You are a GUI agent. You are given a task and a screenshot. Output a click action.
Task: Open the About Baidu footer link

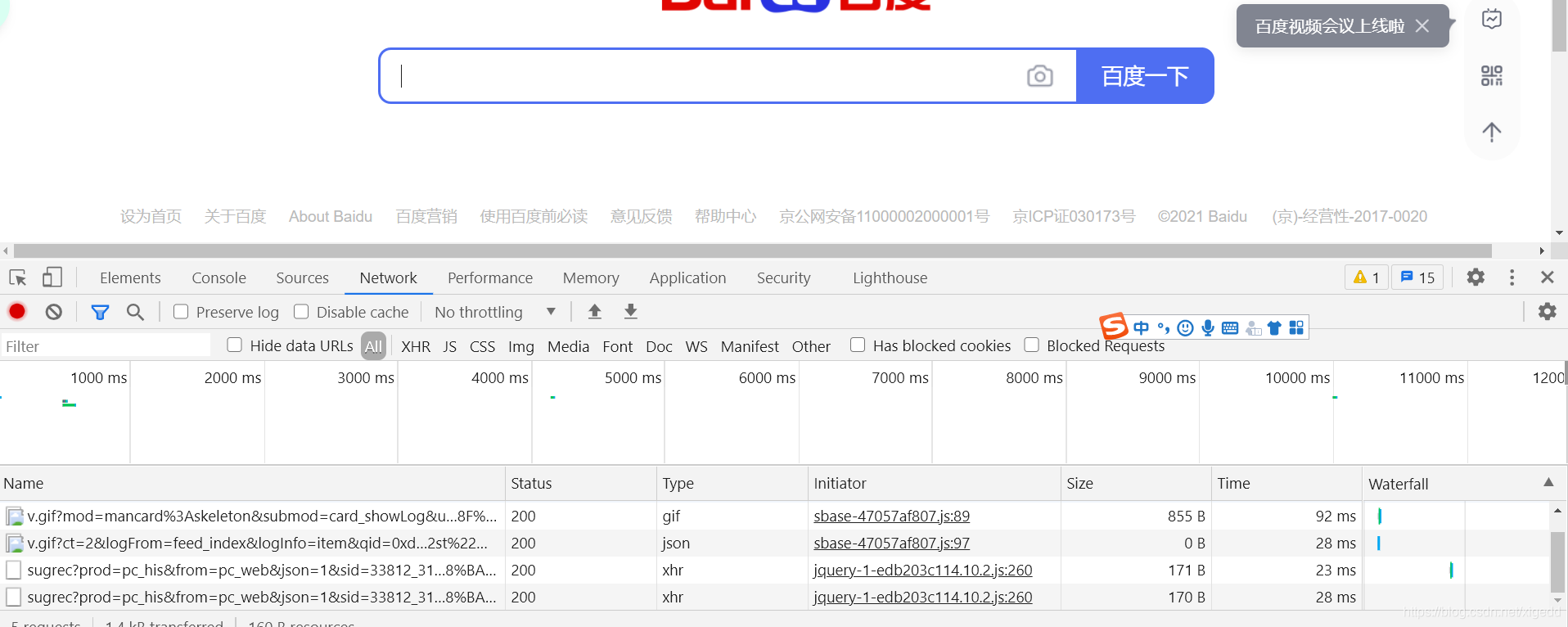(331, 216)
